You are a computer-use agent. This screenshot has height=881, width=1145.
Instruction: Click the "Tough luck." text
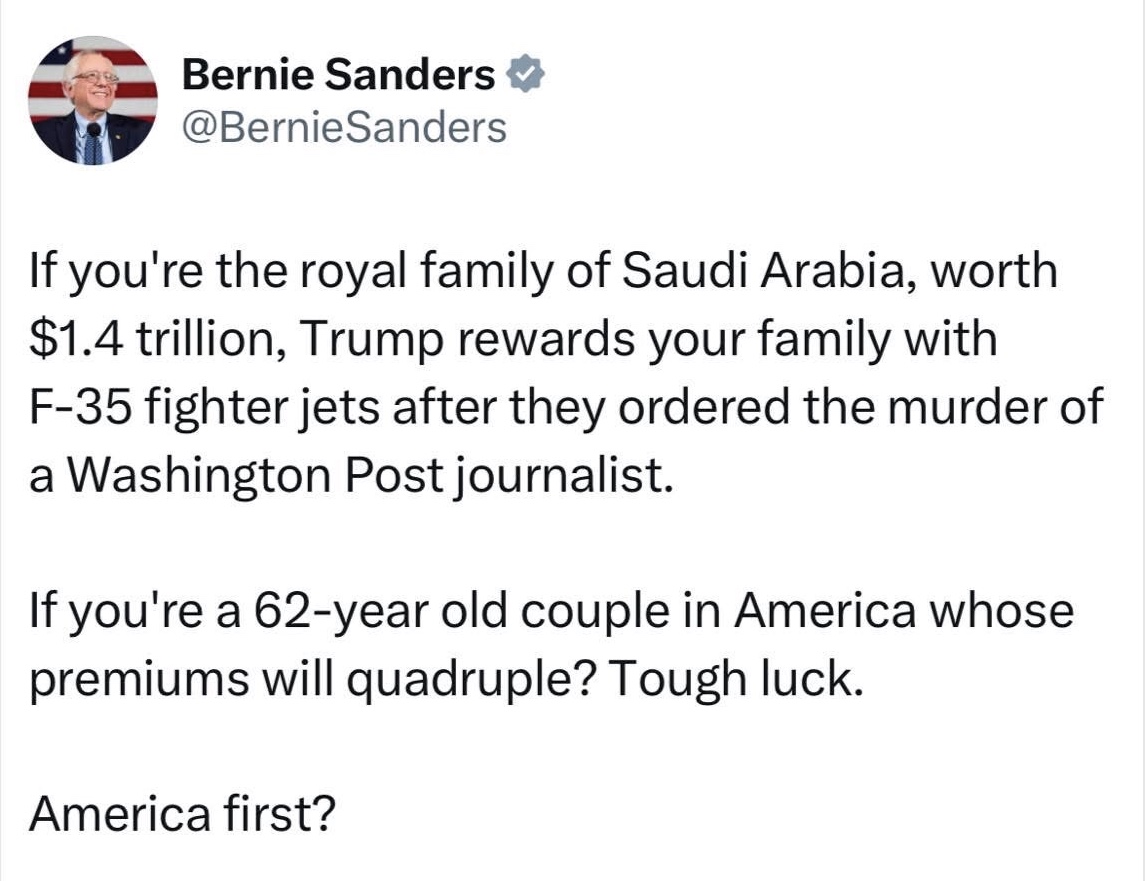(734, 679)
